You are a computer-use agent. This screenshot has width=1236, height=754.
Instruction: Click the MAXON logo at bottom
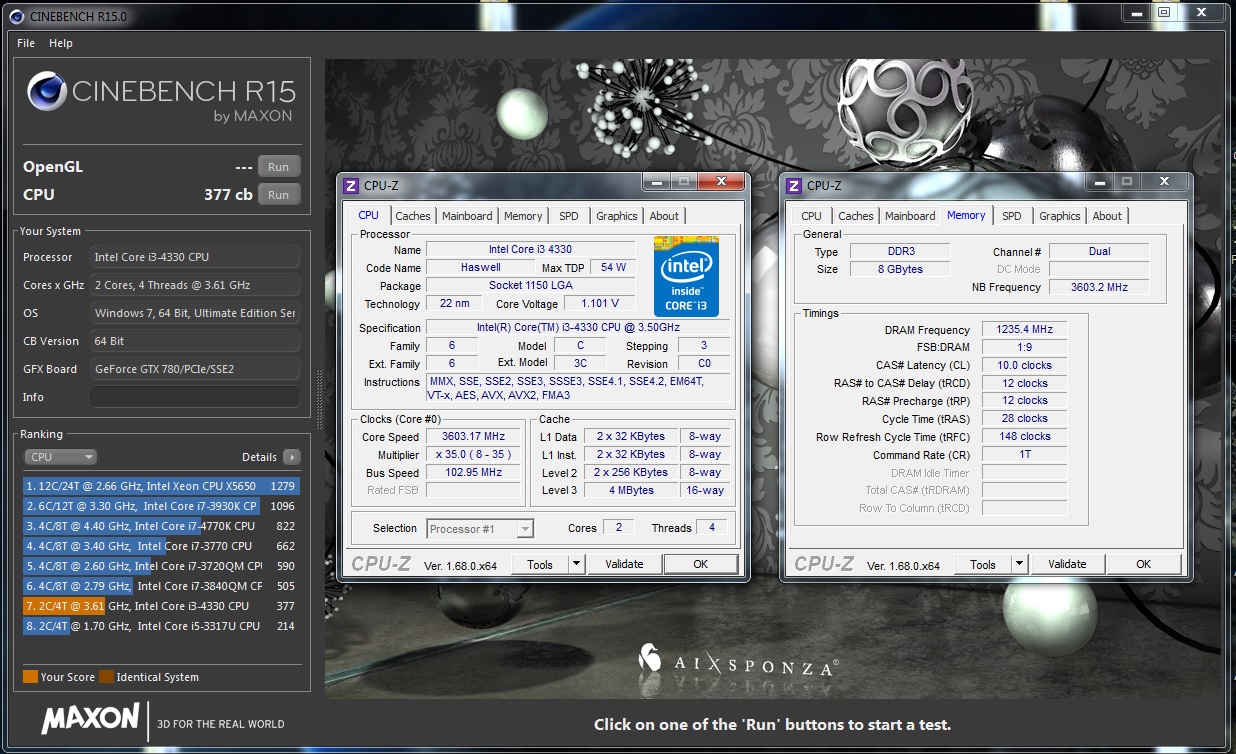(90, 718)
